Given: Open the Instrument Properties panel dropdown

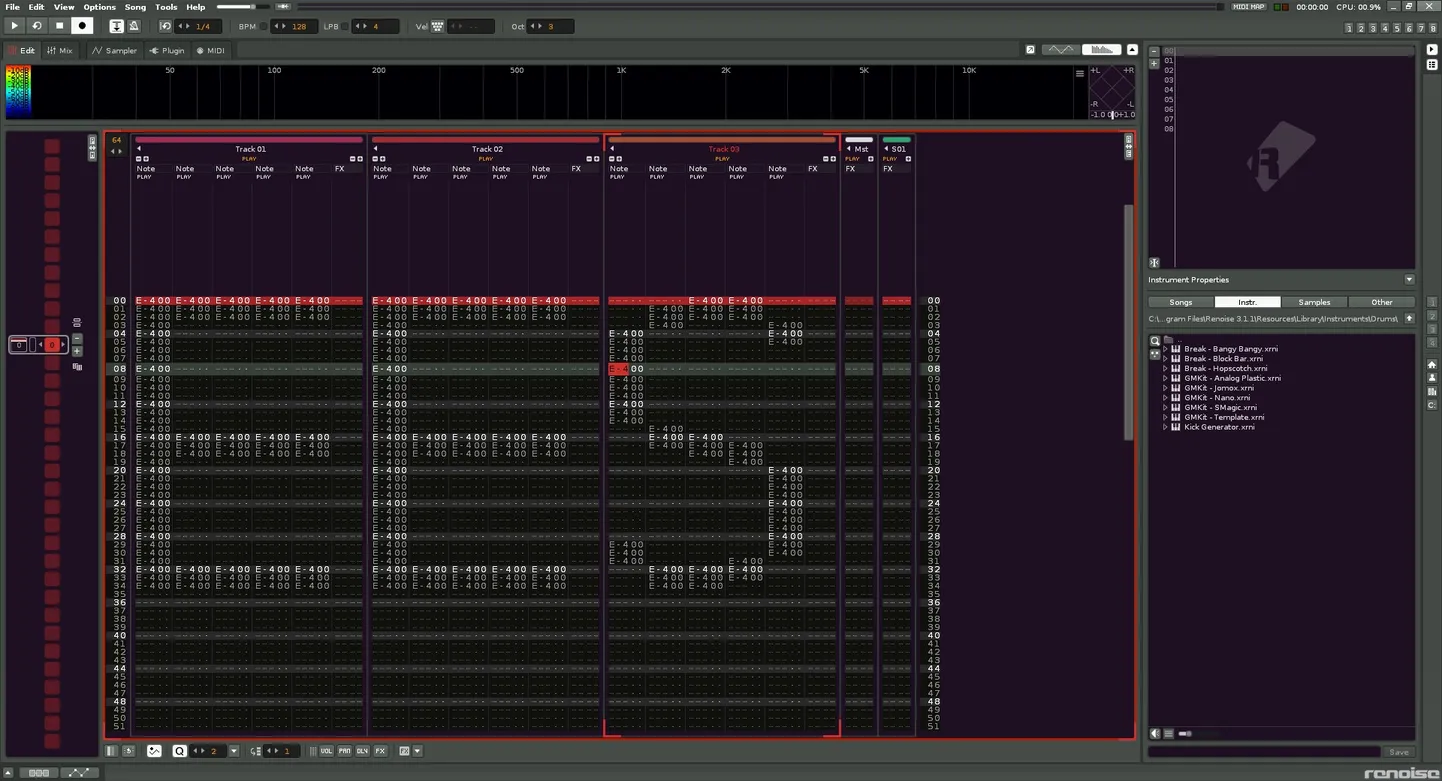Looking at the screenshot, I should pyautogui.click(x=1409, y=280).
